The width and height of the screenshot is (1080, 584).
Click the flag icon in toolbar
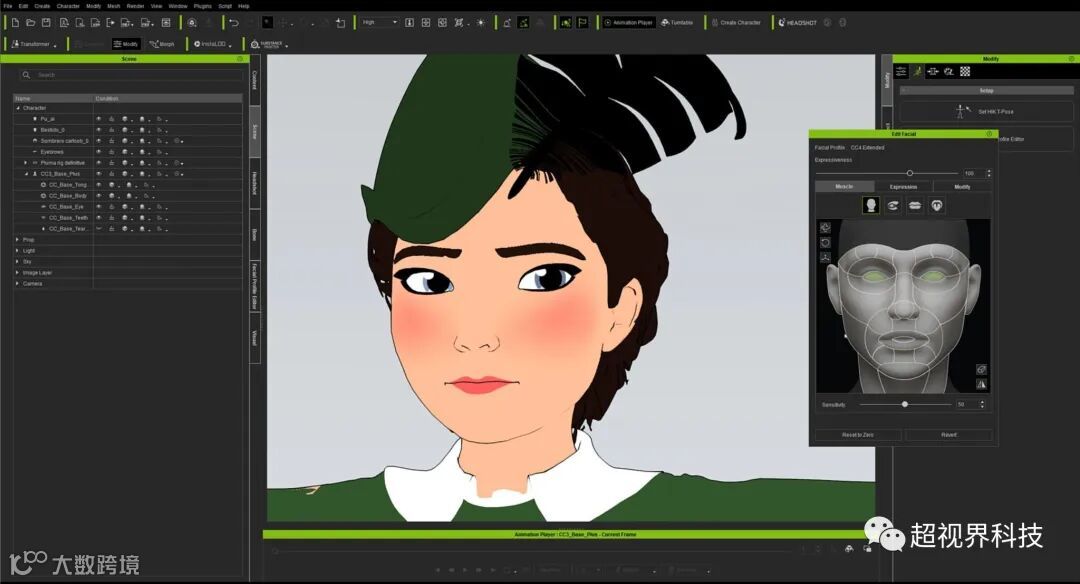[582, 23]
